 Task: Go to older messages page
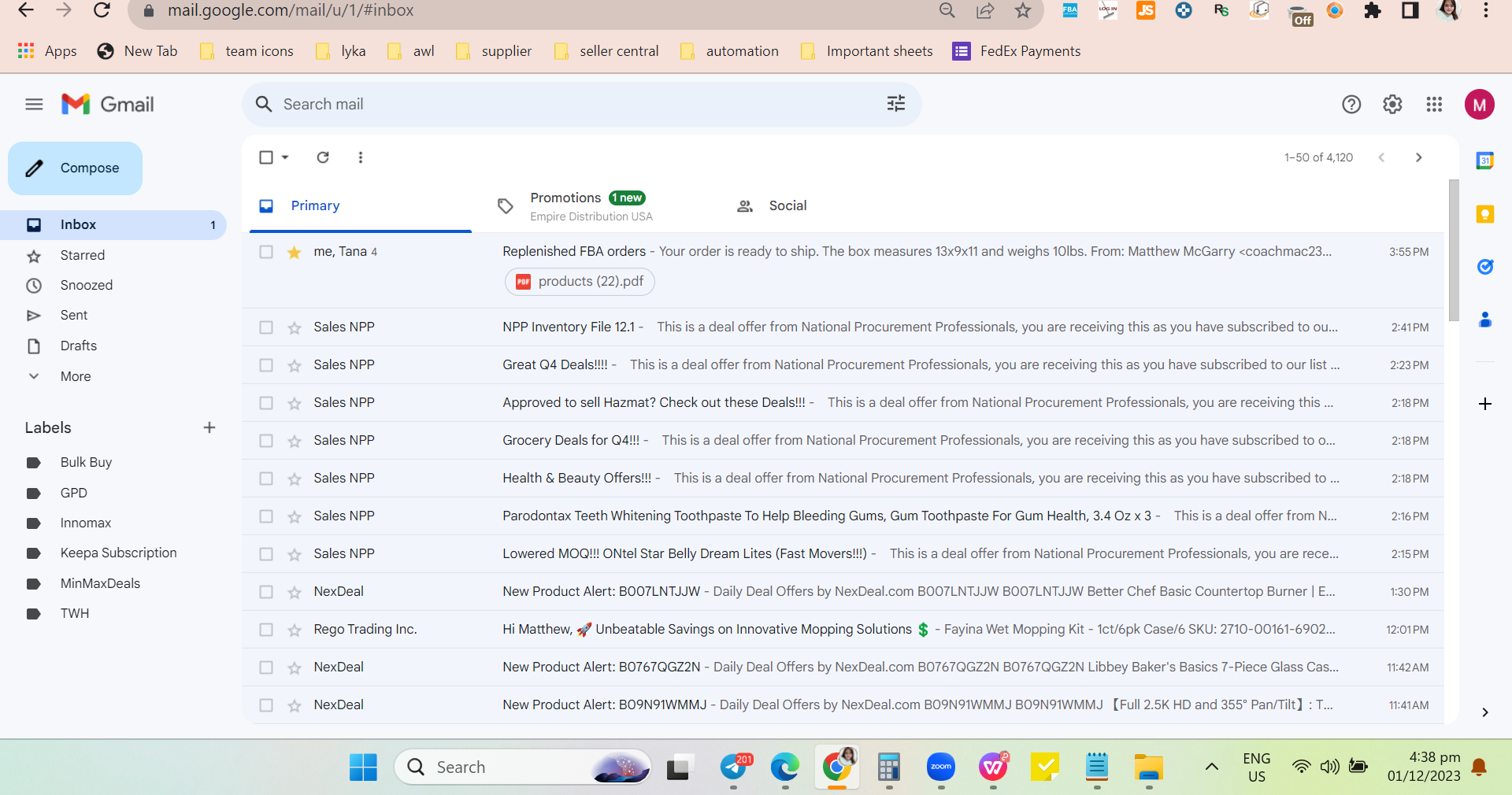[1418, 157]
